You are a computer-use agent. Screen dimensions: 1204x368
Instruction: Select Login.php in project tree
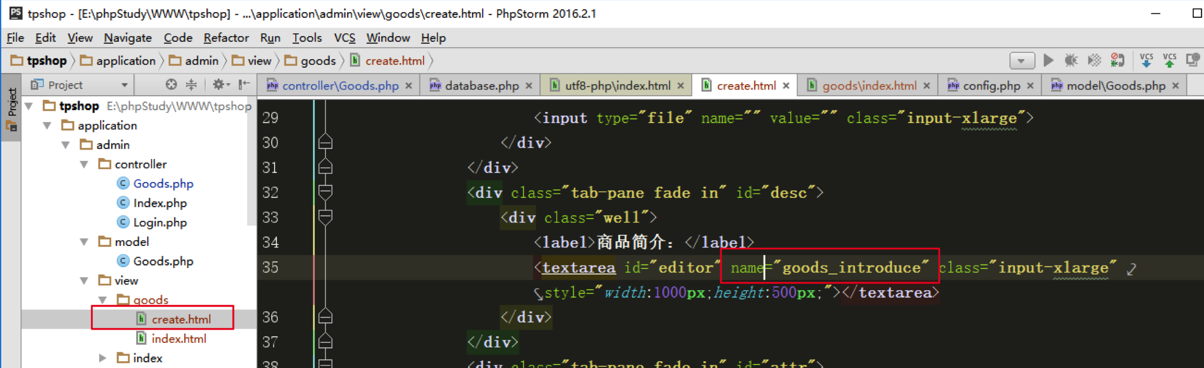pos(152,222)
